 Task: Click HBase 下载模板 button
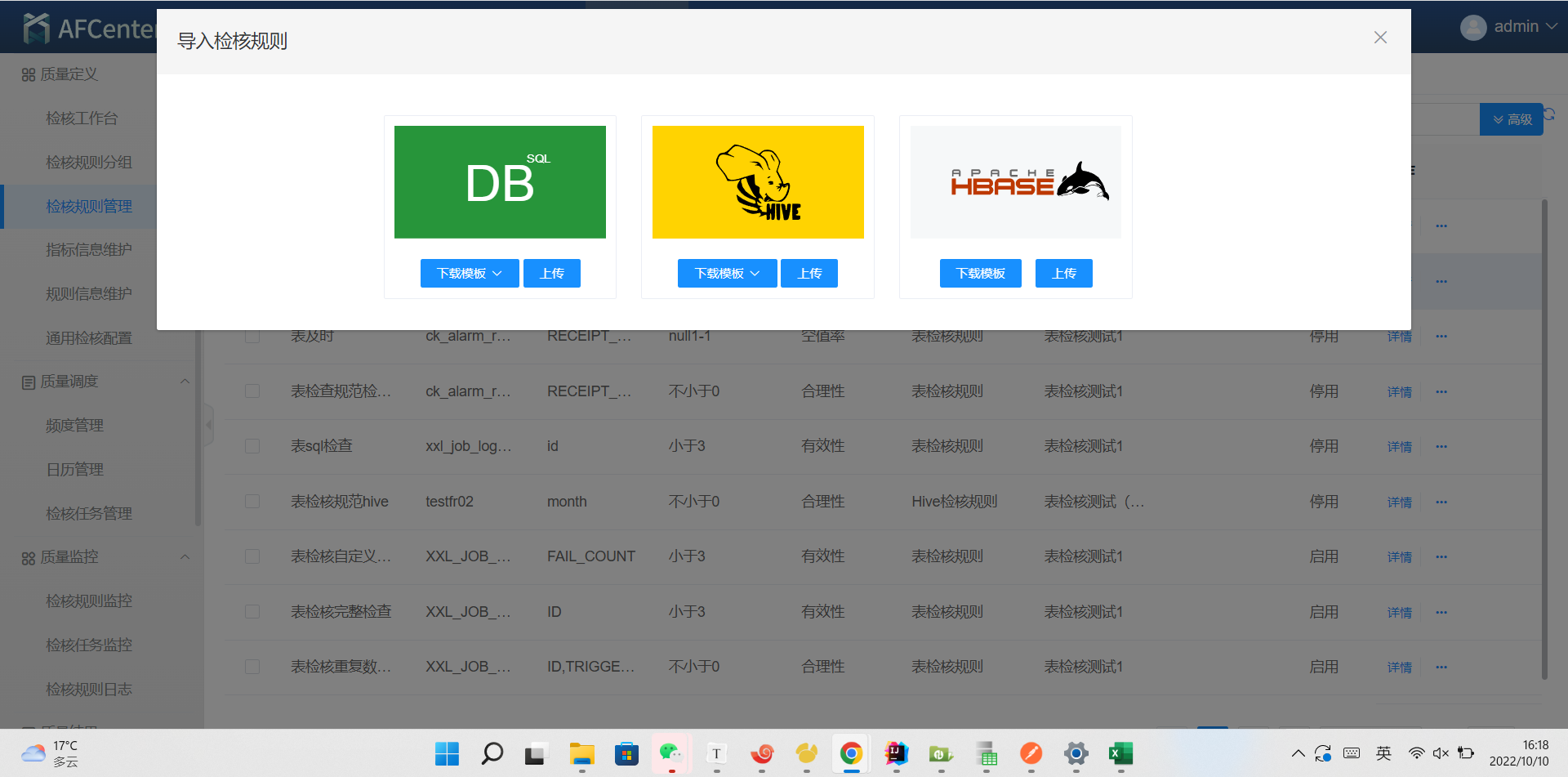point(980,274)
